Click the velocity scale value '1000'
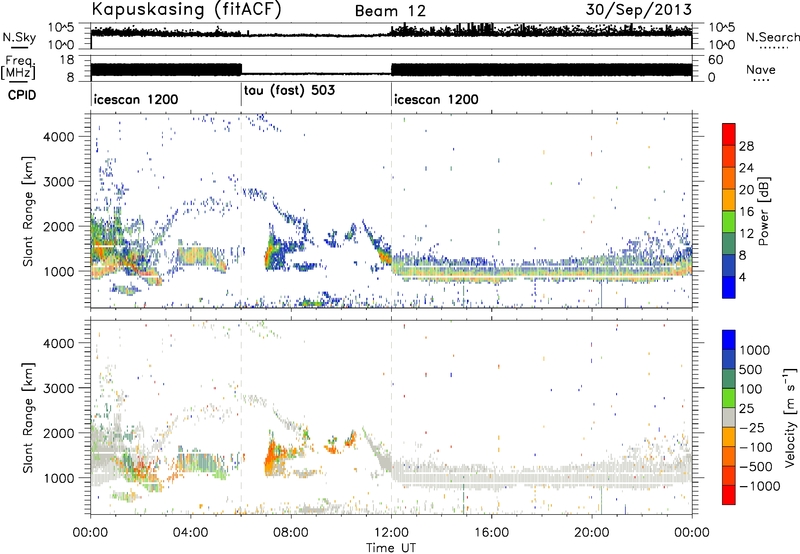The width and height of the screenshot is (800, 554). pyautogui.click(x=754, y=350)
